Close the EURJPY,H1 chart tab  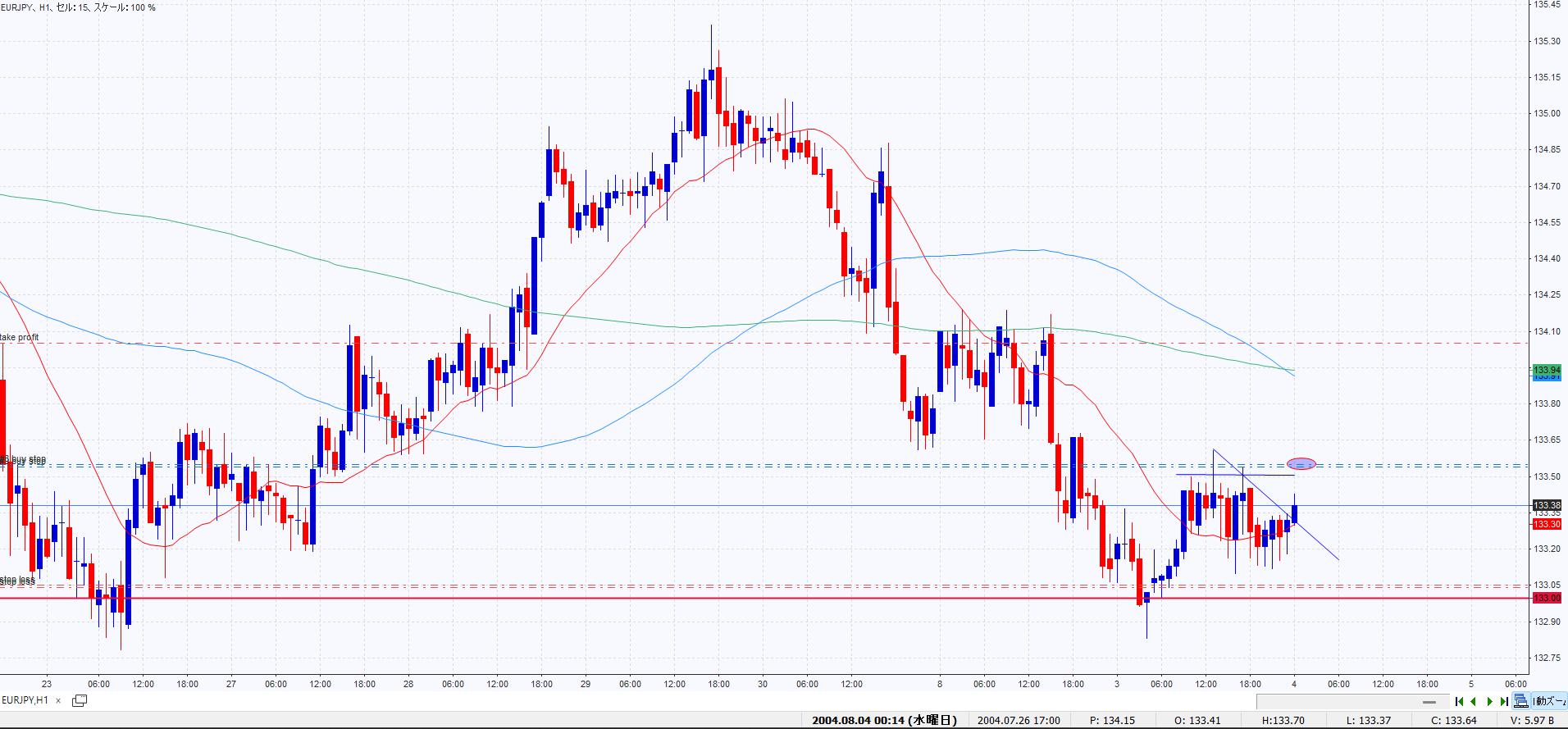[58, 701]
